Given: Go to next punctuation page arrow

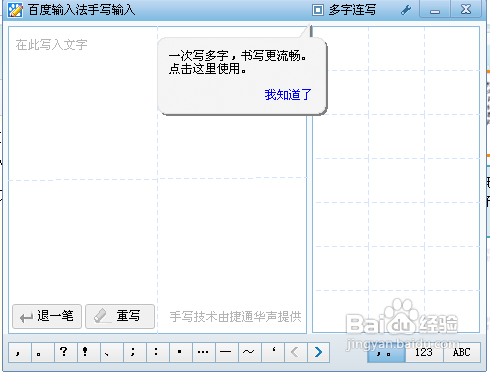Looking at the screenshot, I should 318,352.
